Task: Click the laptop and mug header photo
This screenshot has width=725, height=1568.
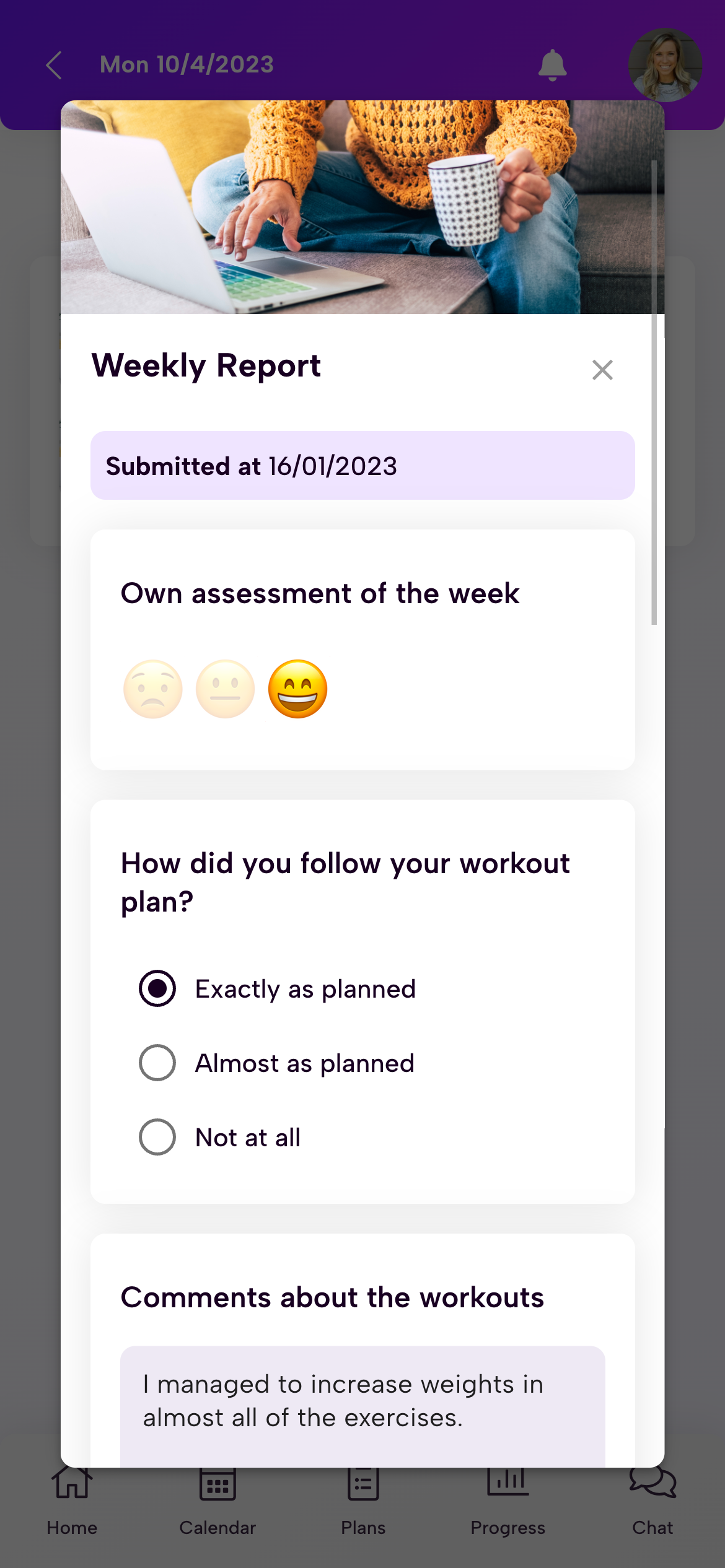Action: 362,207
